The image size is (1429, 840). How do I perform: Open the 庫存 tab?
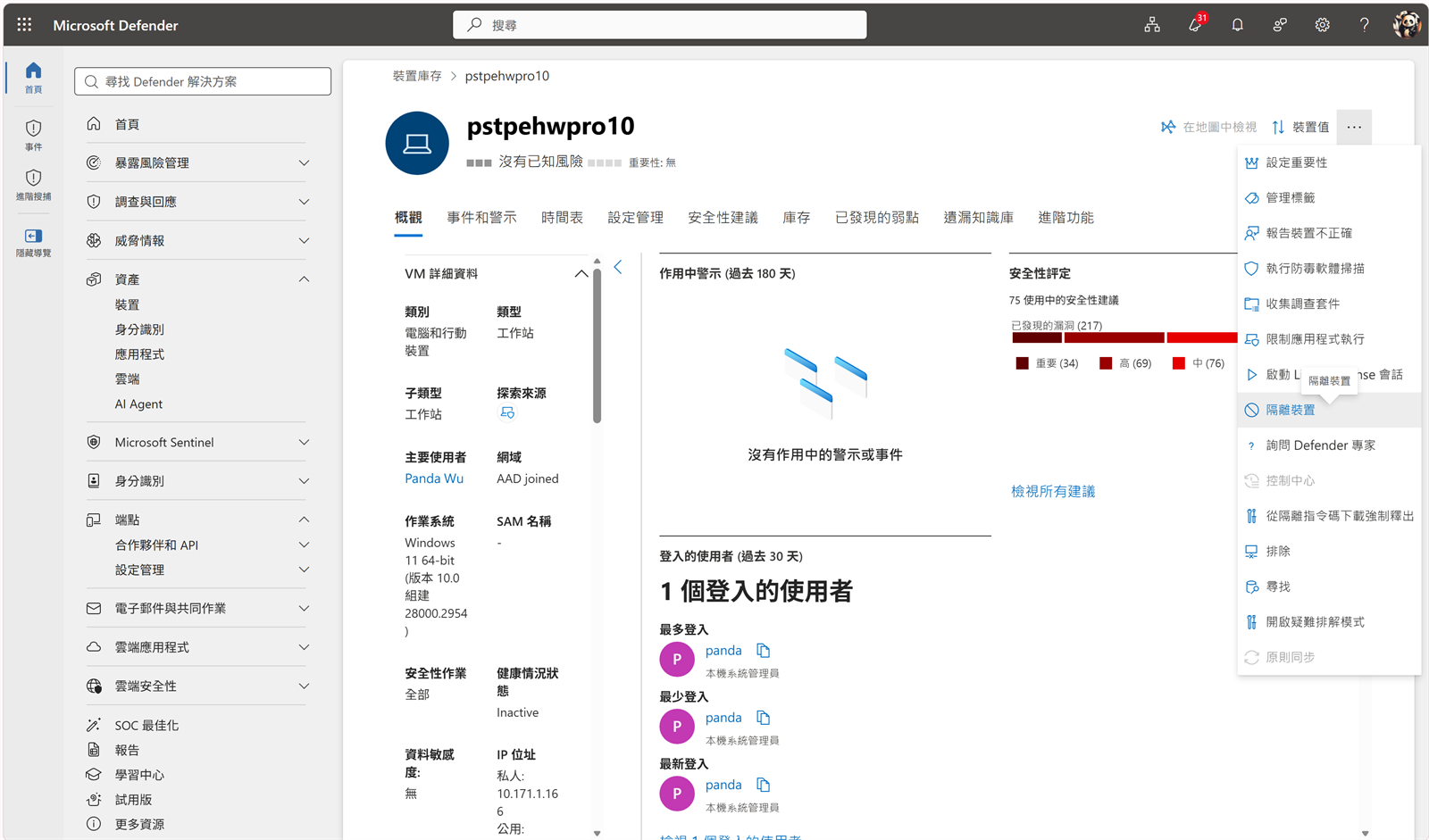click(x=796, y=218)
